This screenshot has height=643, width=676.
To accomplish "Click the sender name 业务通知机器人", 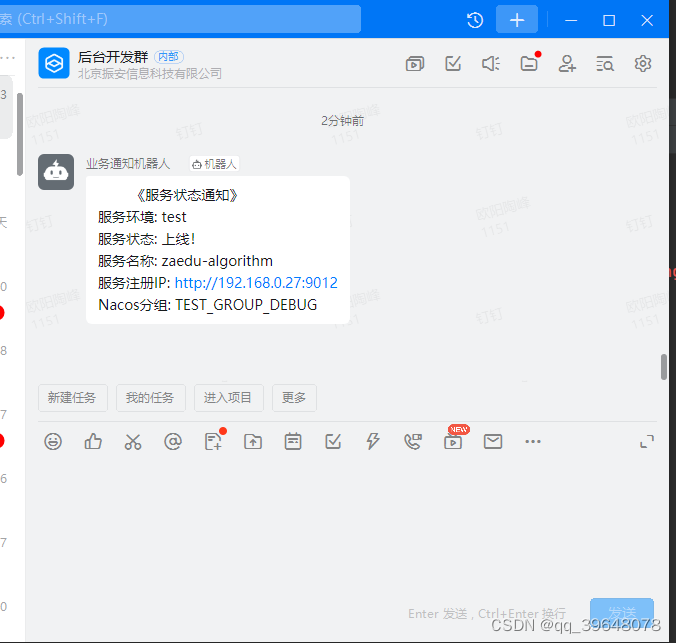I will point(128,164).
